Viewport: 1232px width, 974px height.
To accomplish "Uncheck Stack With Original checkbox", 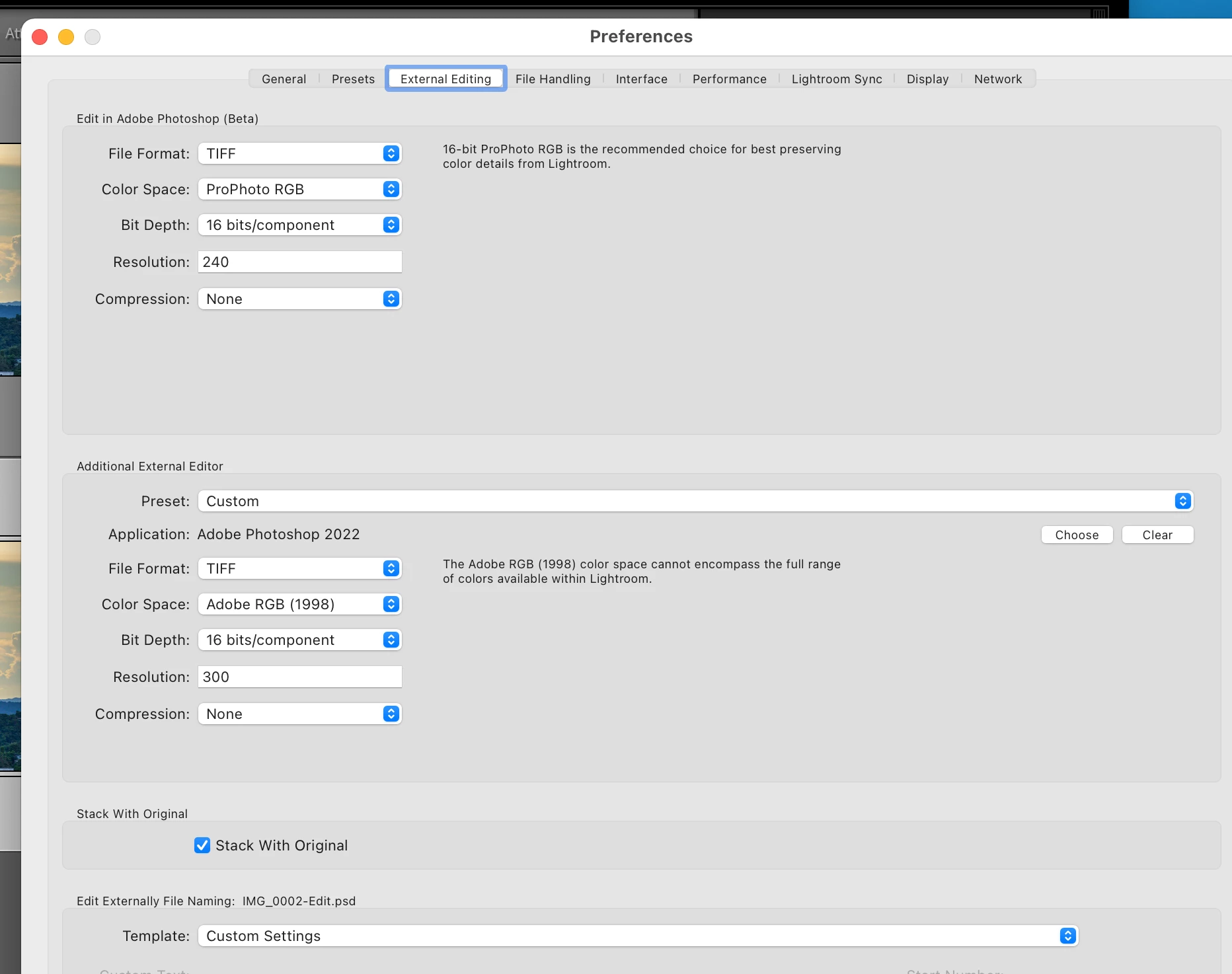I will point(202,845).
